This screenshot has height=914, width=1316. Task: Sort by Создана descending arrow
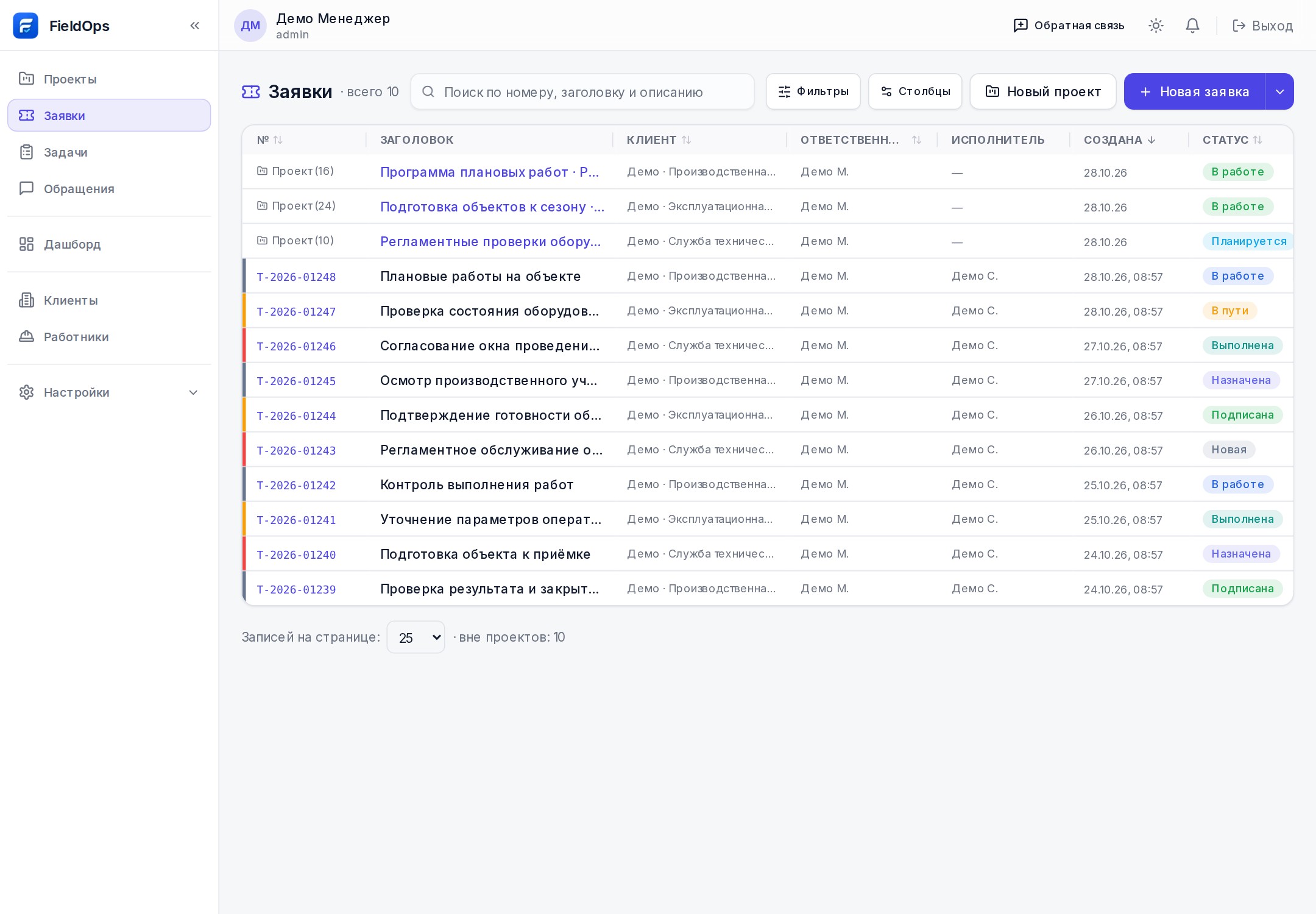tap(1151, 140)
